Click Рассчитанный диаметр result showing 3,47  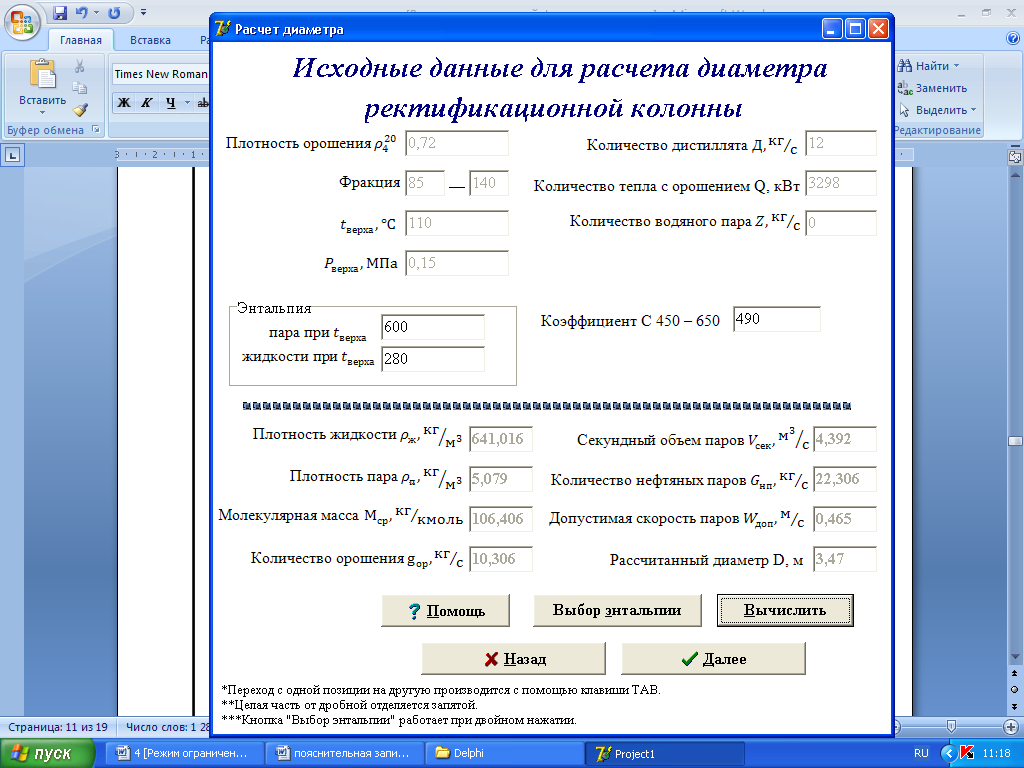click(844, 559)
